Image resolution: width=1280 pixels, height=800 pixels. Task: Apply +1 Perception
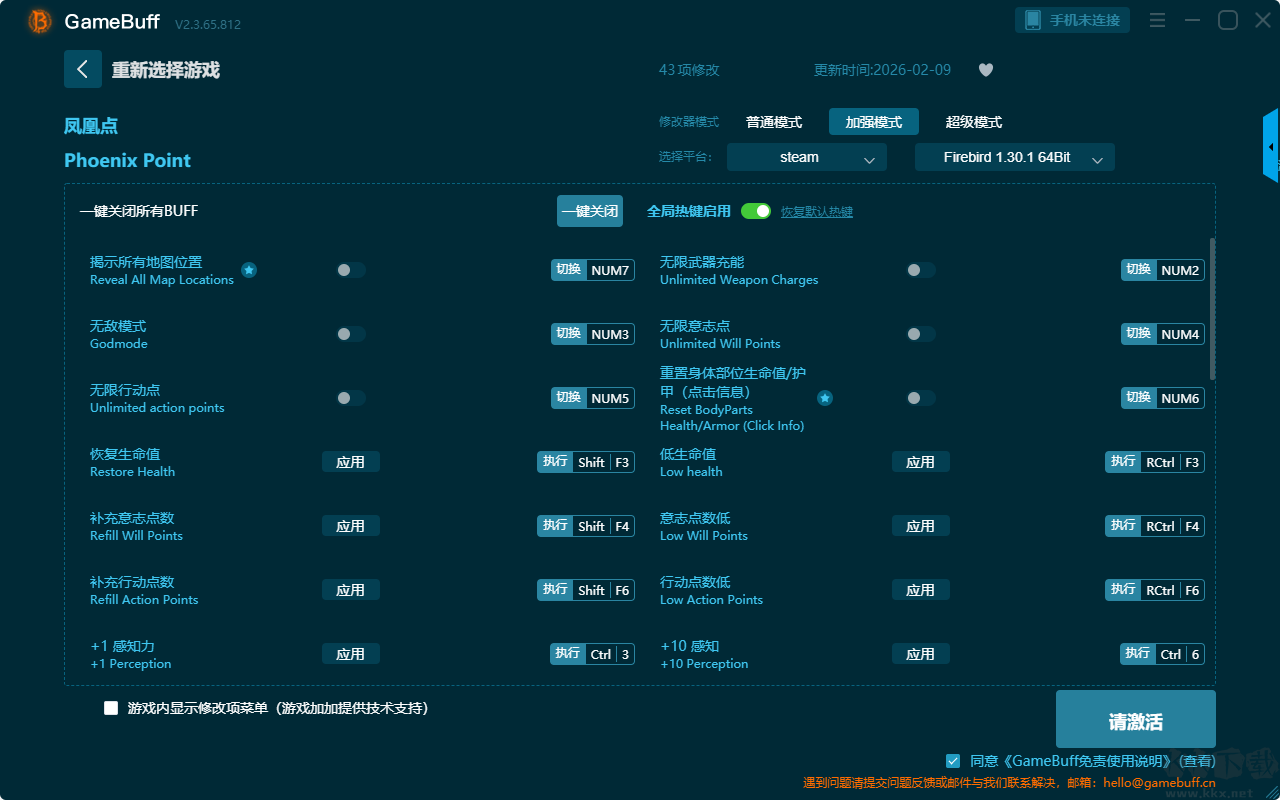coord(351,654)
